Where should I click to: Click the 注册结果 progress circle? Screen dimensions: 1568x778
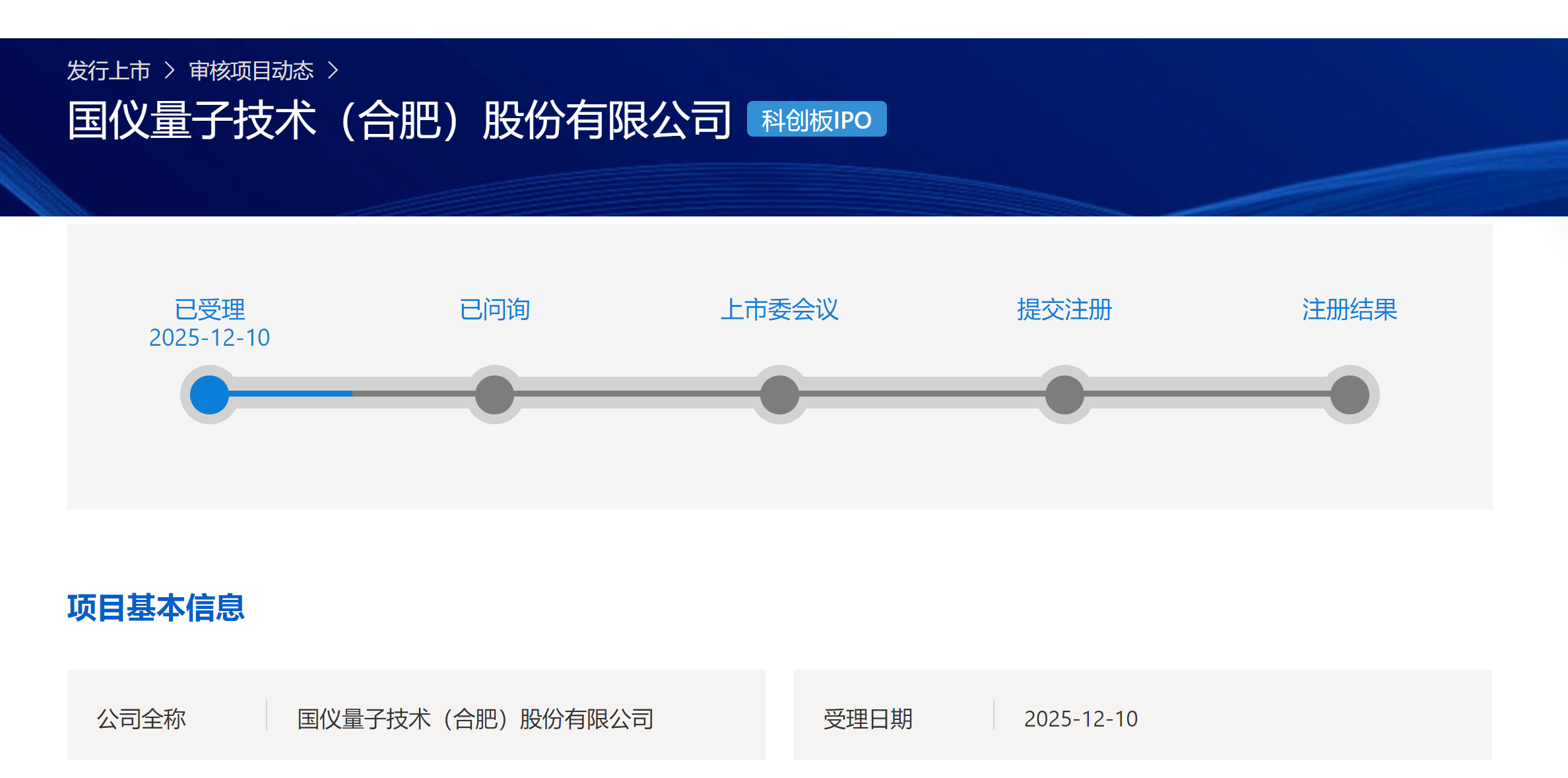[1350, 395]
